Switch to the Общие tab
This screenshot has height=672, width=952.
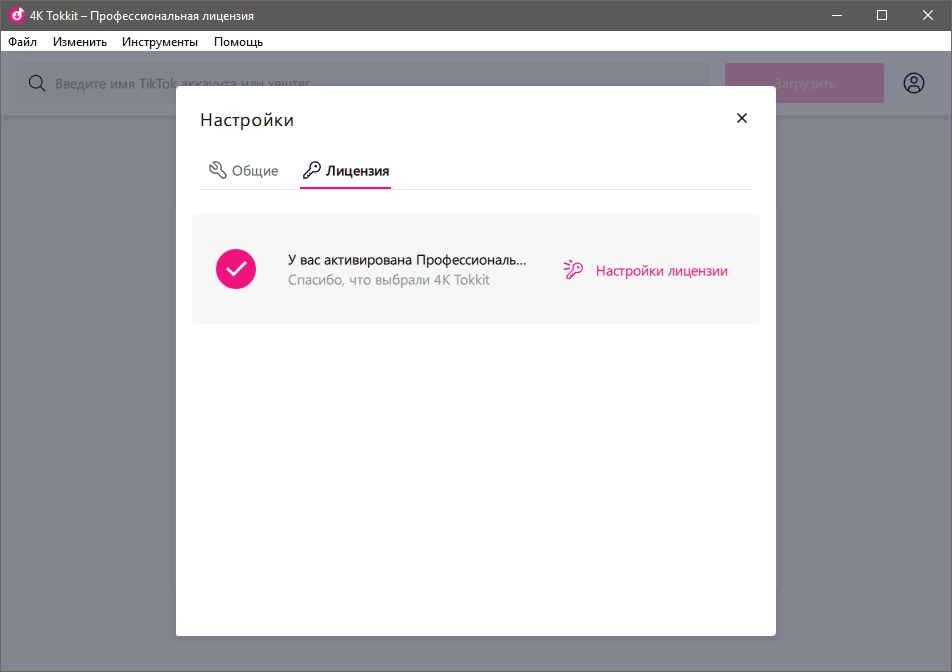point(243,171)
